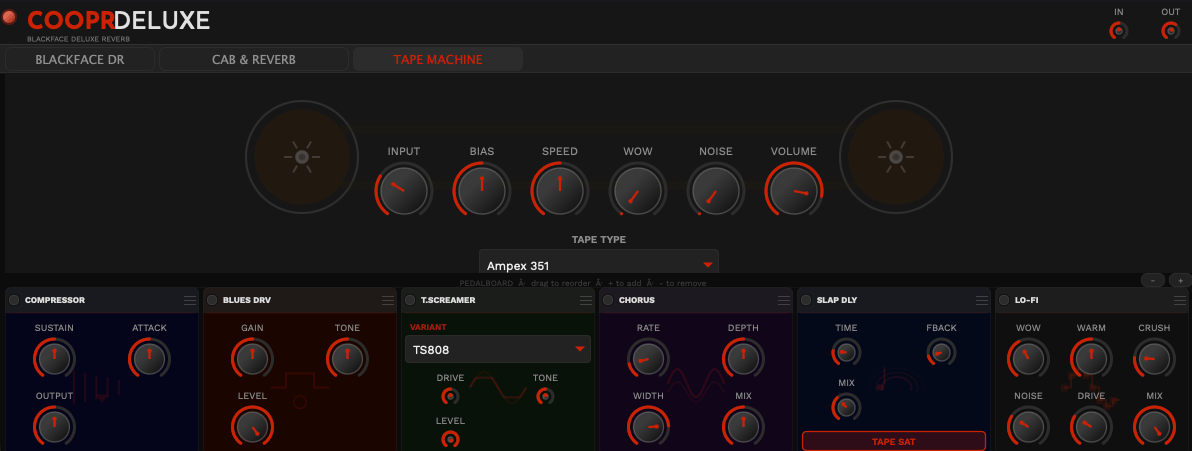Click the left tape reel
Screen dimensions: 1192x451
tap(302, 157)
